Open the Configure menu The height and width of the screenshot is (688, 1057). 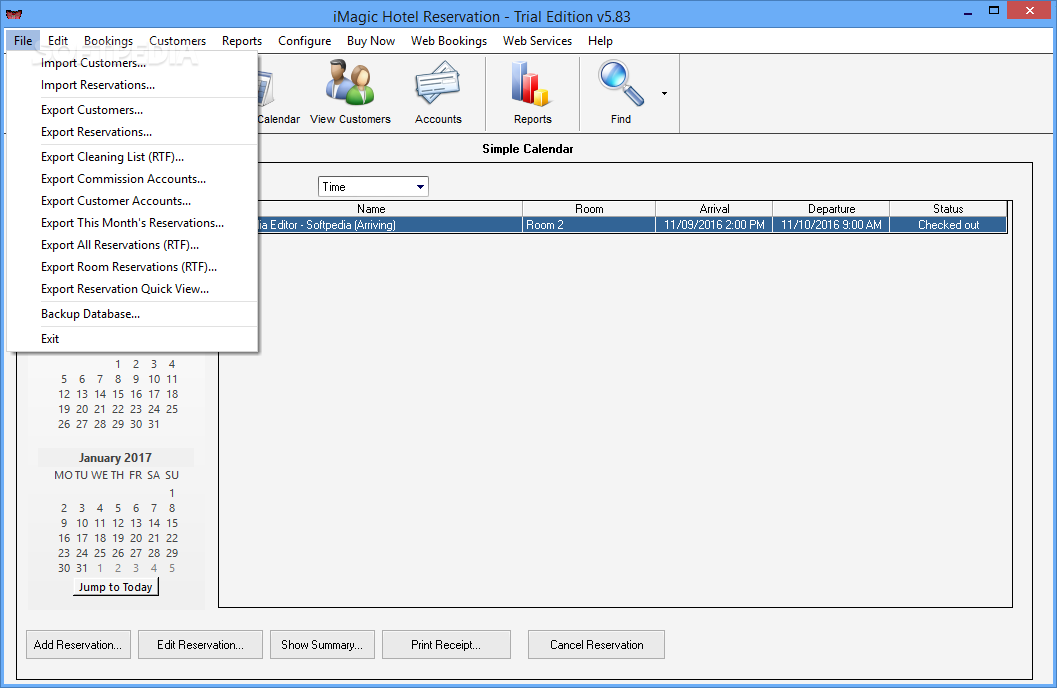click(305, 40)
